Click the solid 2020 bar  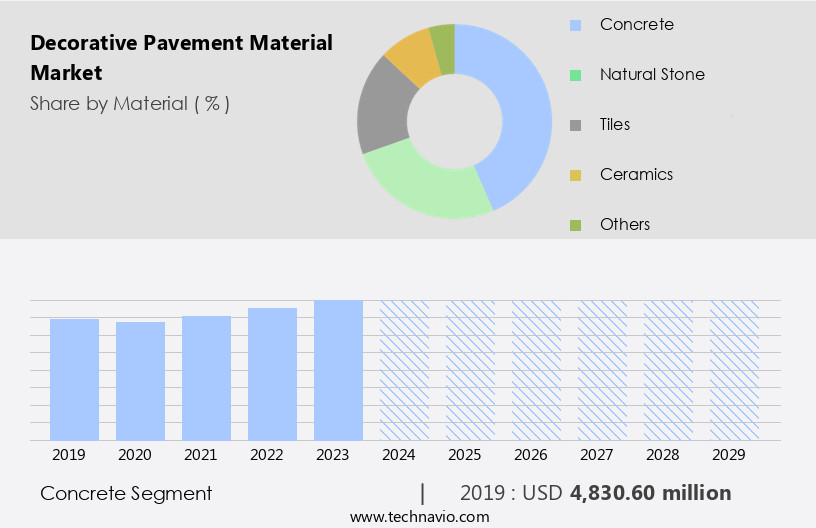(141, 380)
